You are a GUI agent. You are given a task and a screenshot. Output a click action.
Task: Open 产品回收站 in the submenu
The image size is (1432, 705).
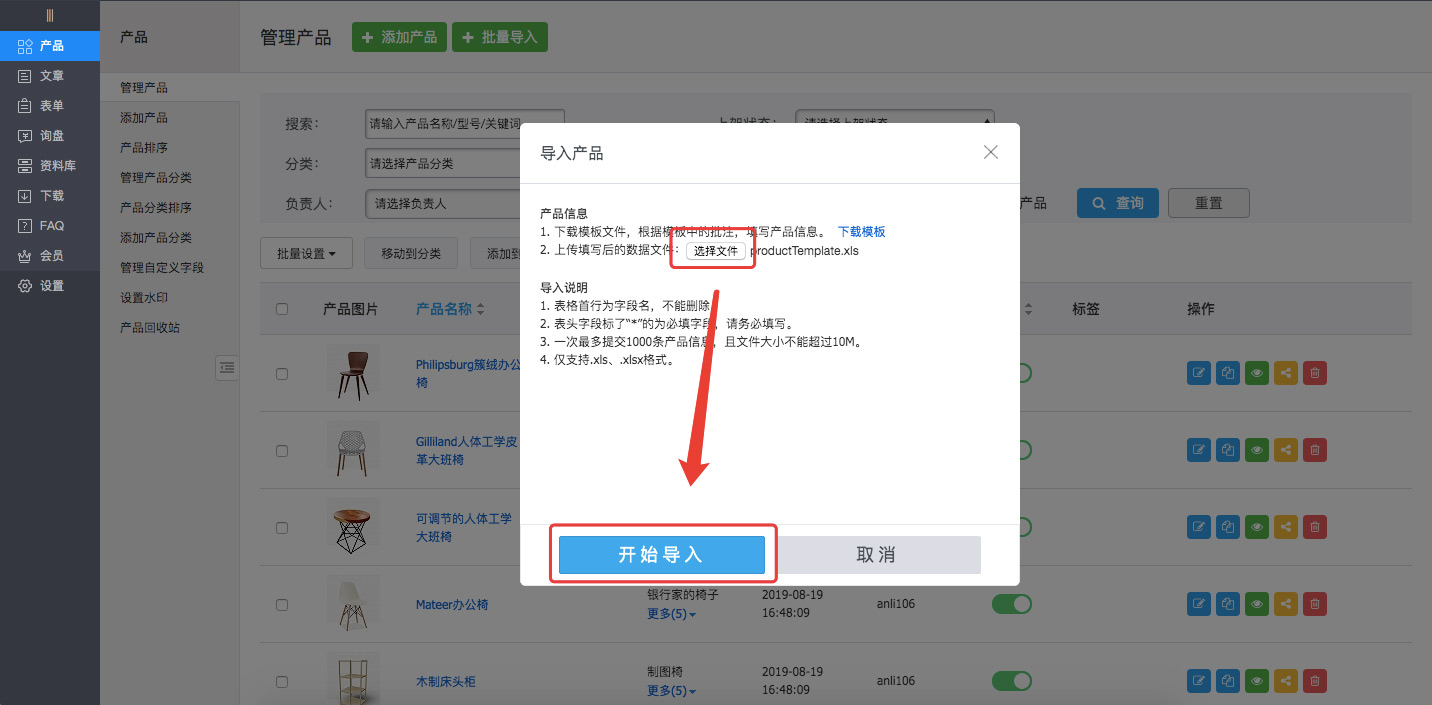150,328
